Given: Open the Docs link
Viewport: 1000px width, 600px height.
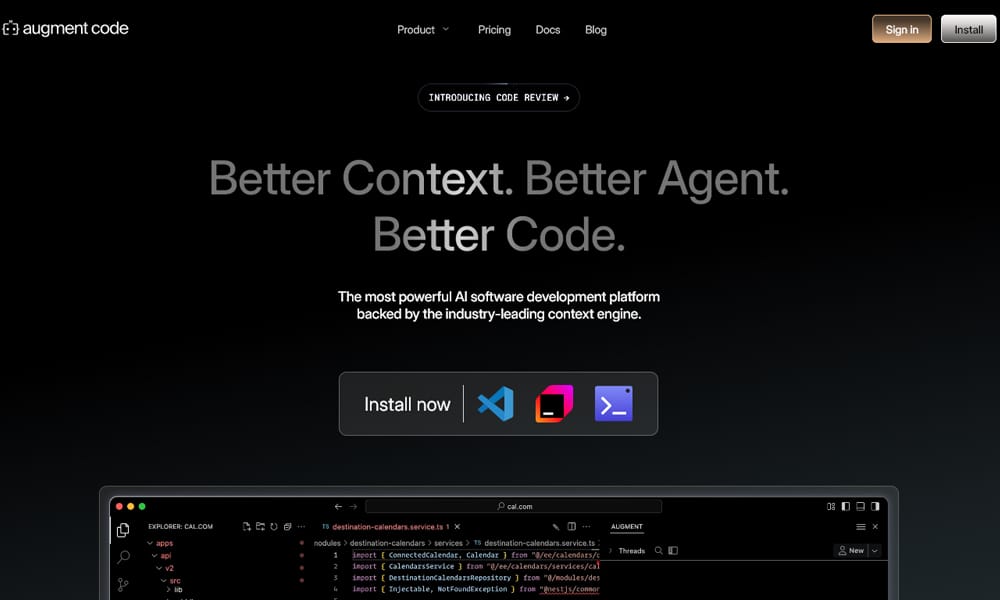Looking at the screenshot, I should [x=547, y=30].
